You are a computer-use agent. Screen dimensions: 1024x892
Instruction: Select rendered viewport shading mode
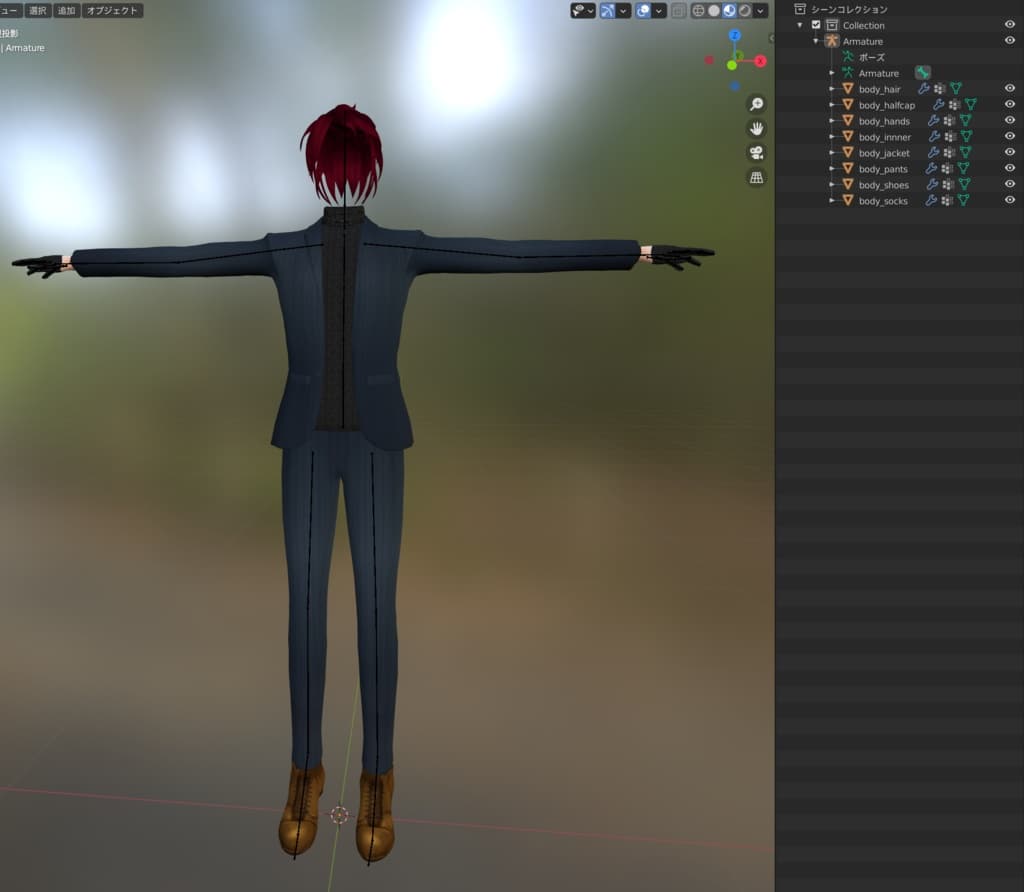pyautogui.click(x=744, y=10)
